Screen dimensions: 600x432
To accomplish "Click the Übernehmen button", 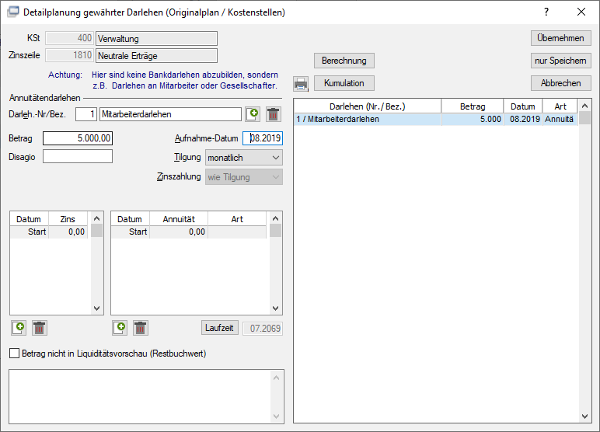I will 561,38.
